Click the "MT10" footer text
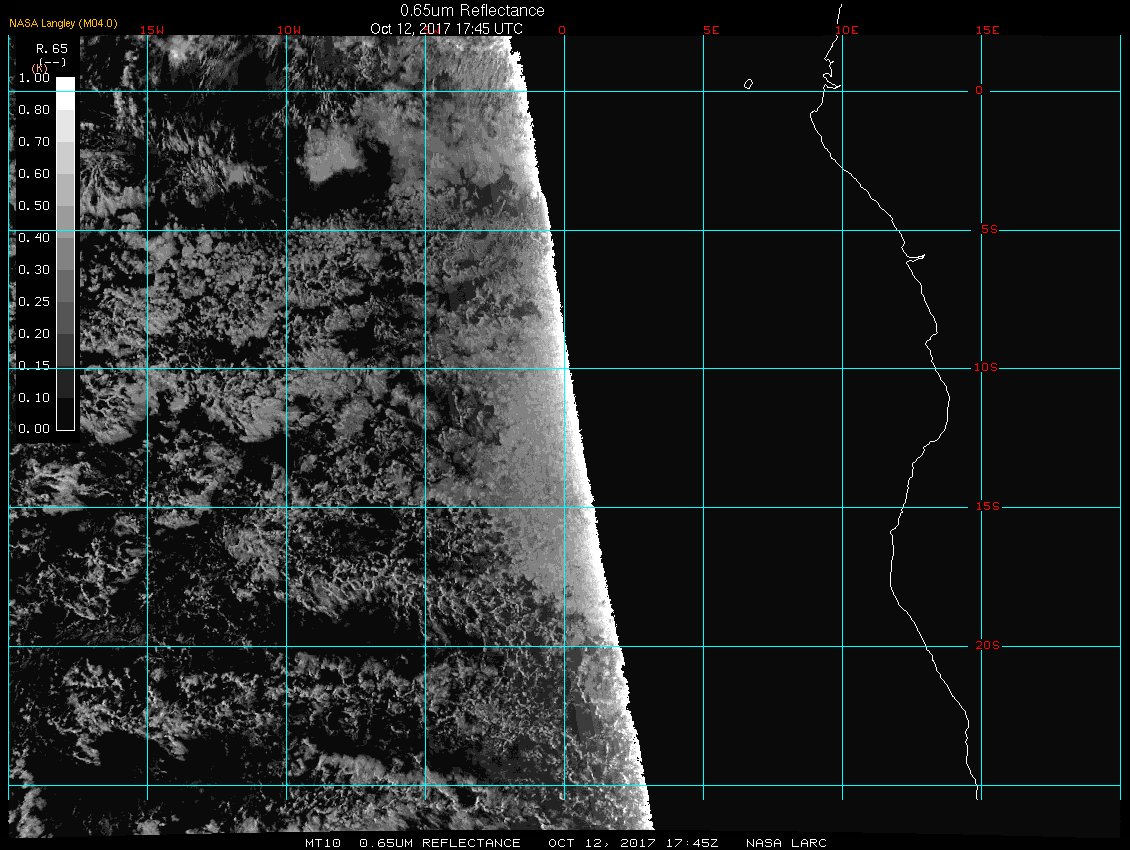1130x850 pixels. pos(322,843)
